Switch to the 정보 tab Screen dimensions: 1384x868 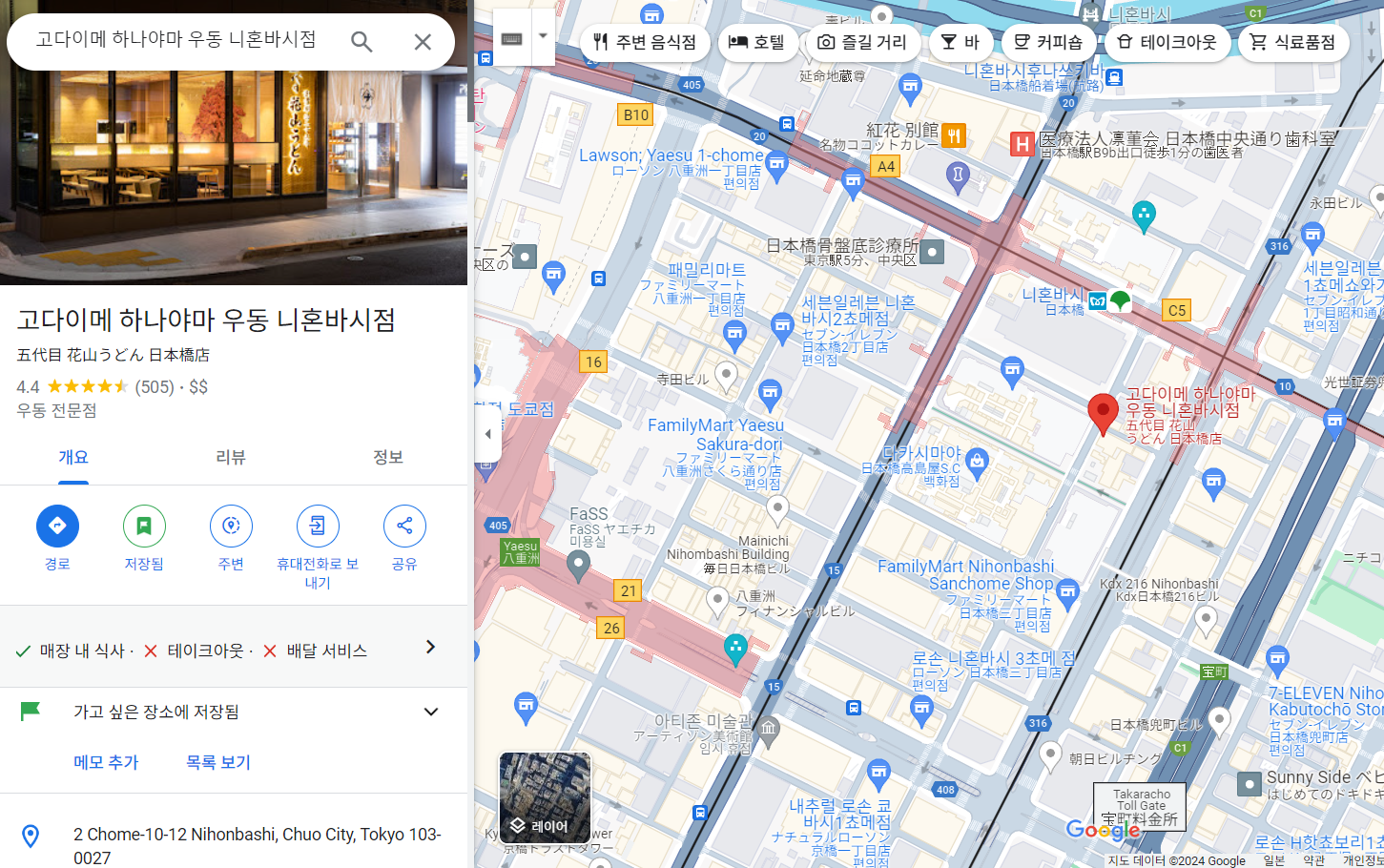point(388,458)
